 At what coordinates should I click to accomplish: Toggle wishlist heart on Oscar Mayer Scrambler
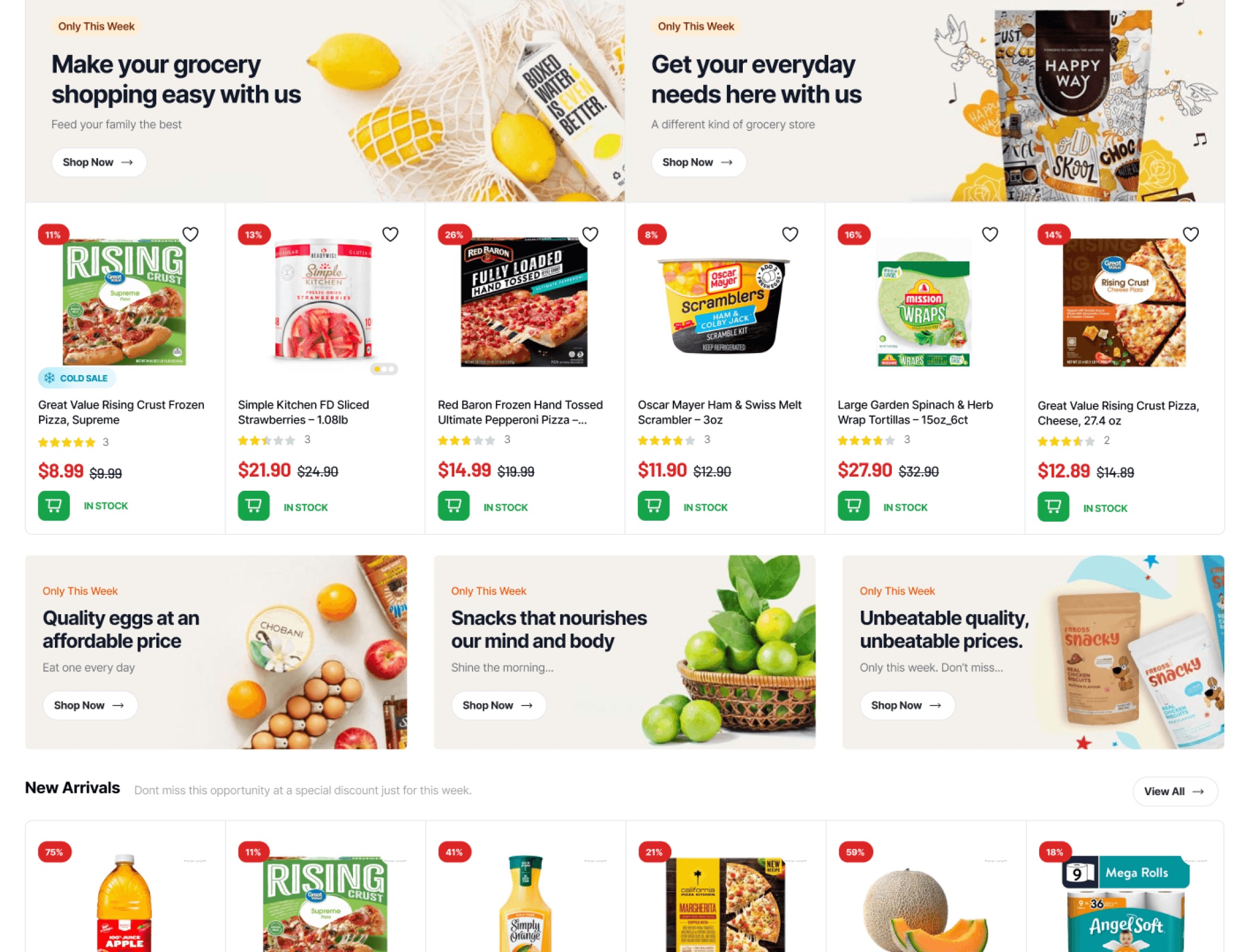click(x=790, y=234)
